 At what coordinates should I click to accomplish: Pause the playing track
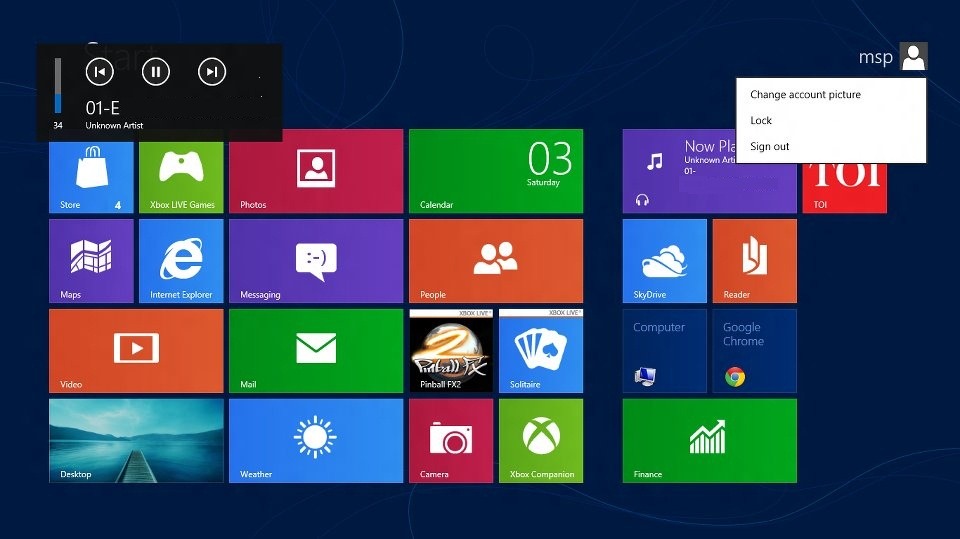[x=156, y=72]
